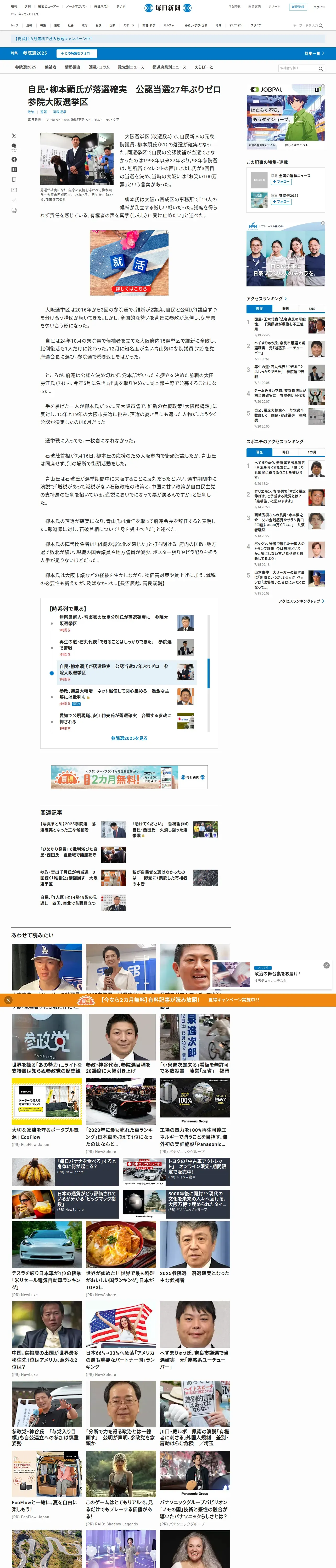The height and width of the screenshot is (1568, 336).
Task: Open ranking article about 国民・玉木代表
Action: tap(280, 324)
